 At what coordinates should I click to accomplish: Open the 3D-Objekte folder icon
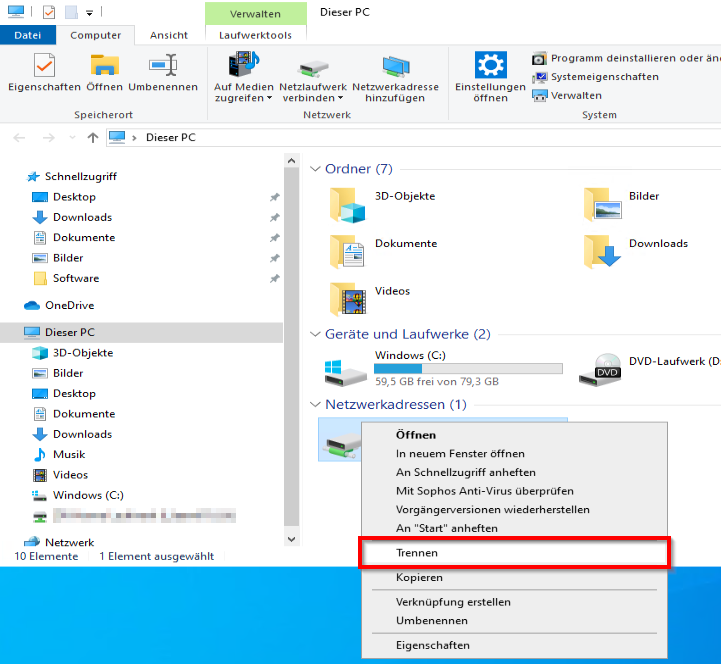pyautogui.click(x=348, y=204)
